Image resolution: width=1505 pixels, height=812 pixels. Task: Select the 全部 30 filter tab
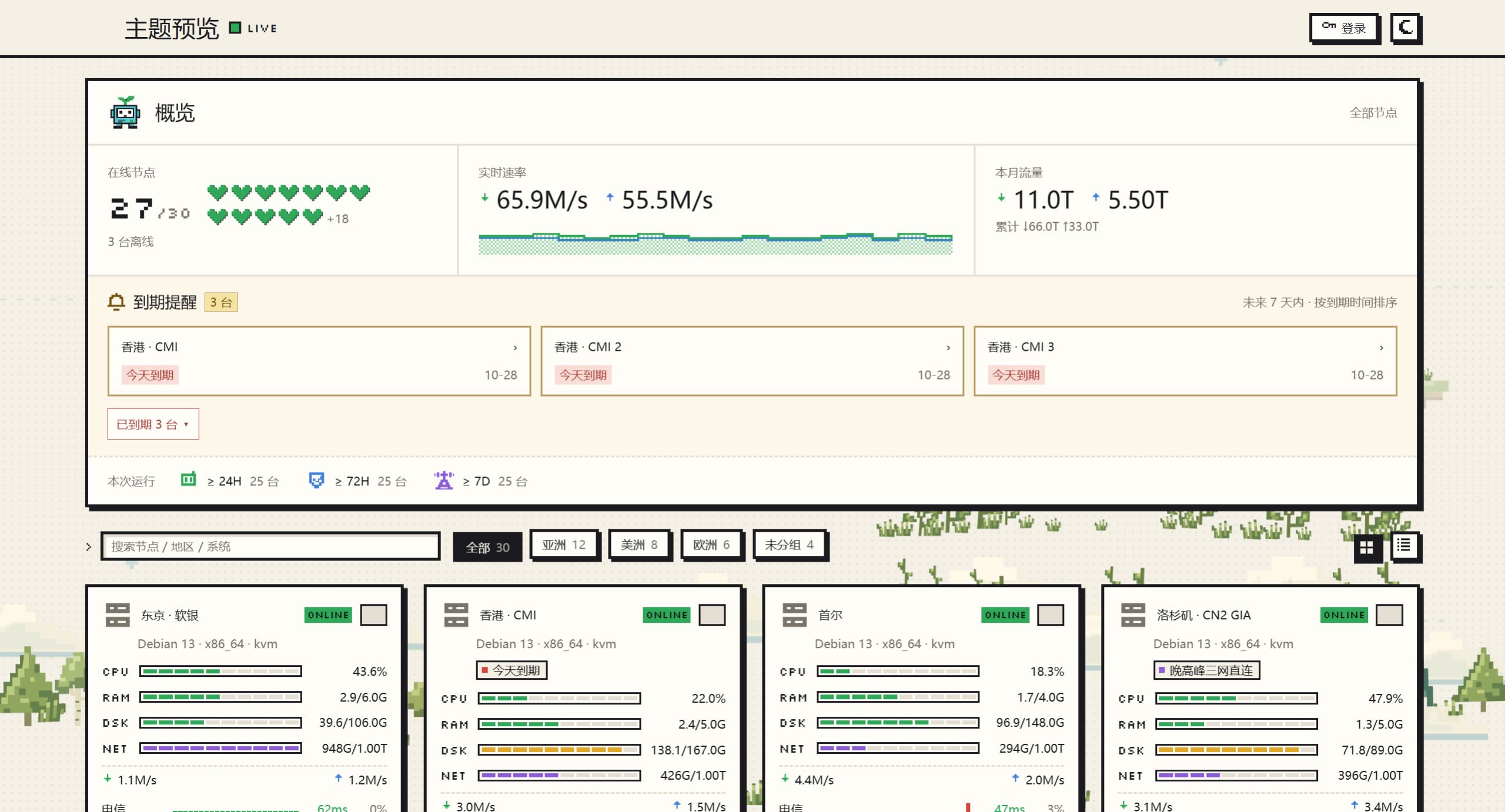(x=487, y=547)
